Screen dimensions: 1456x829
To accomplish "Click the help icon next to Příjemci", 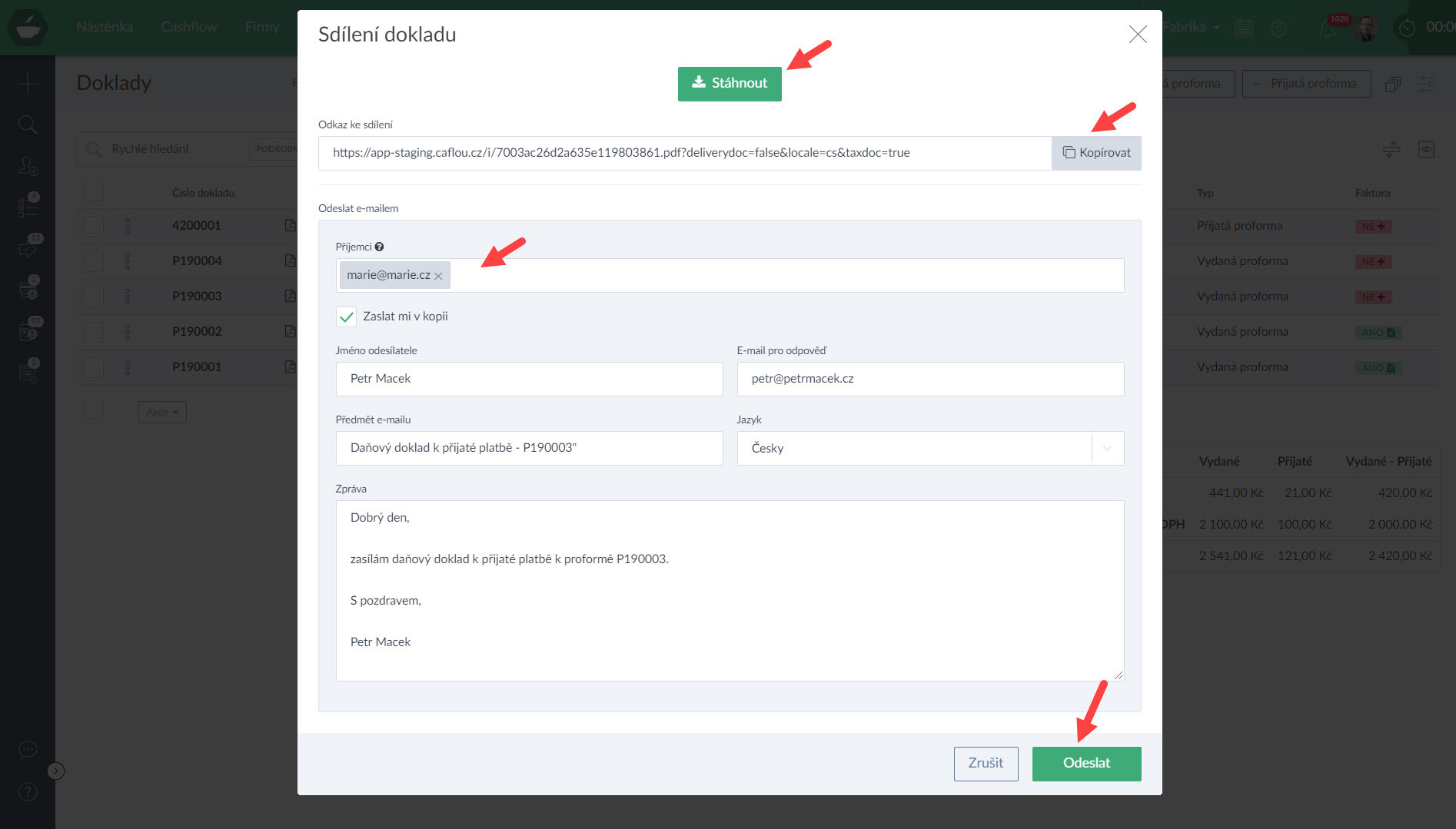I will tap(379, 247).
